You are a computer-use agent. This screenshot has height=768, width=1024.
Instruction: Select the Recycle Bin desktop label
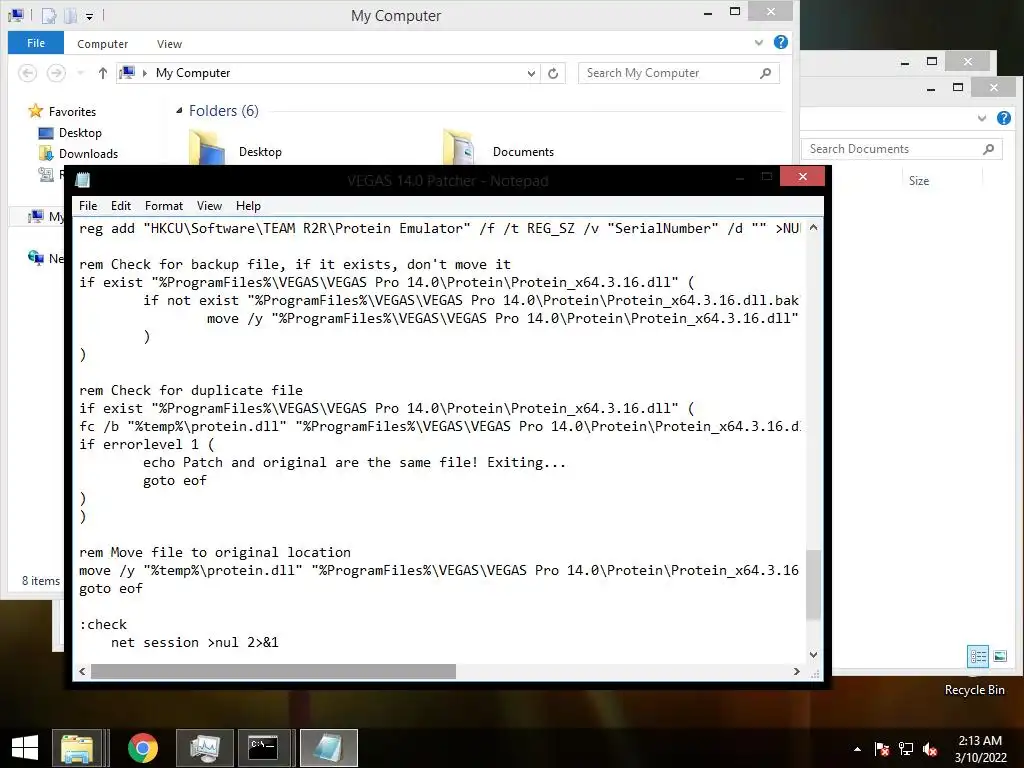tap(974, 690)
